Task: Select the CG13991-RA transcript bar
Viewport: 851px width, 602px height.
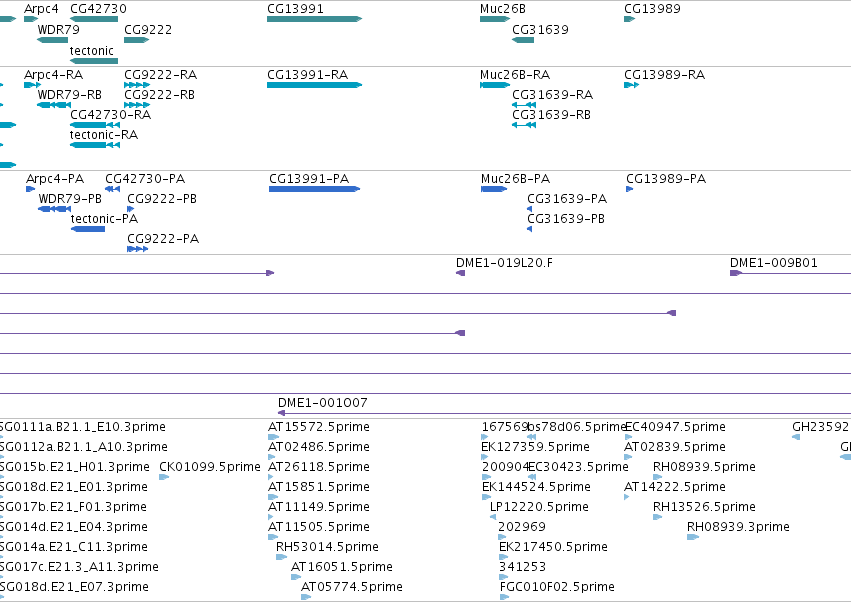Action: pos(314,85)
